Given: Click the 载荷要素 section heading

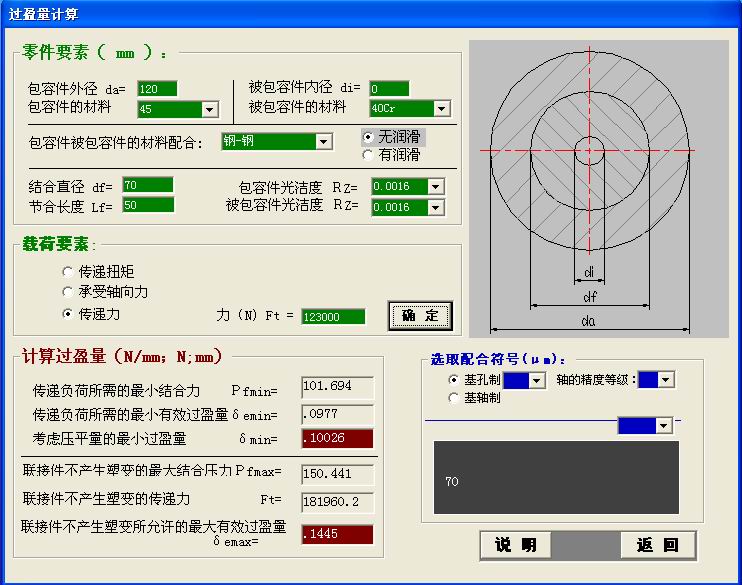Looking at the screenshot, I should click(x=57, y=244).
